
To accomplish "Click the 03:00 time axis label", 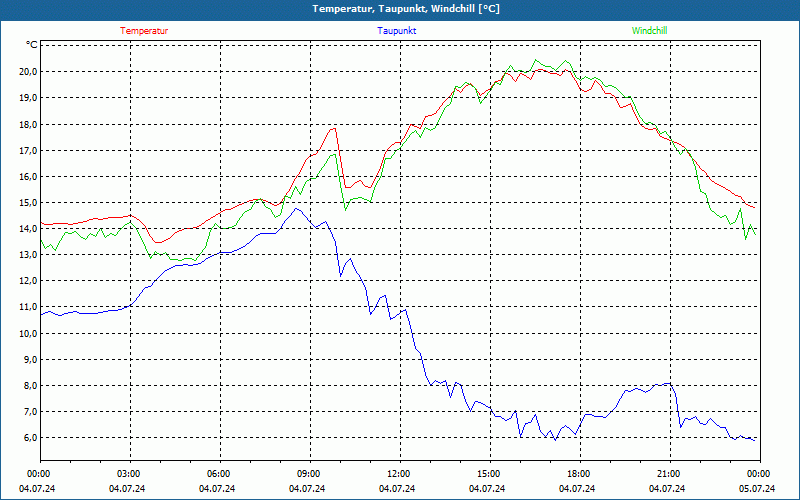I will pyautogui.click(x=130, y=474).
